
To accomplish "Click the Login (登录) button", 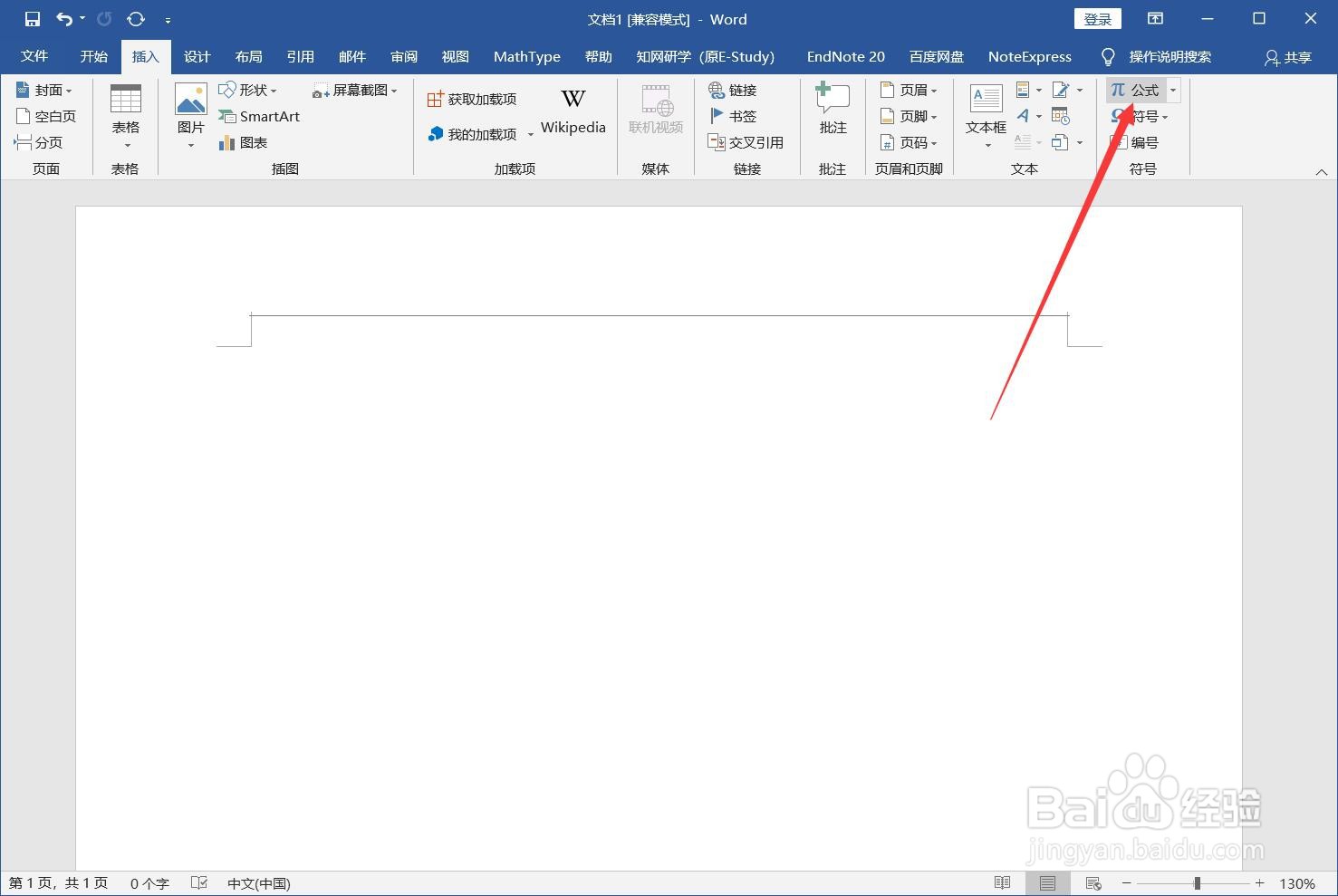I will pyautogui.click(x=1097, y=19).
